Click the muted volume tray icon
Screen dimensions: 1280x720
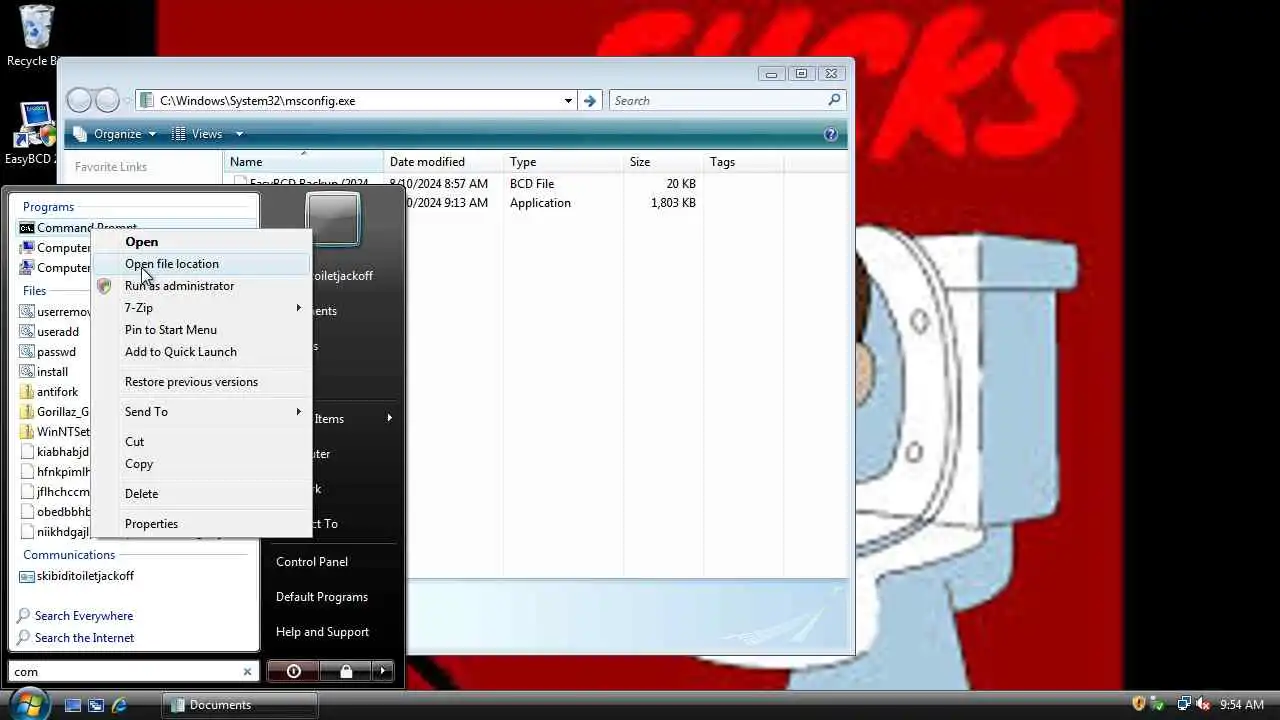click(x=1203, y=704)
